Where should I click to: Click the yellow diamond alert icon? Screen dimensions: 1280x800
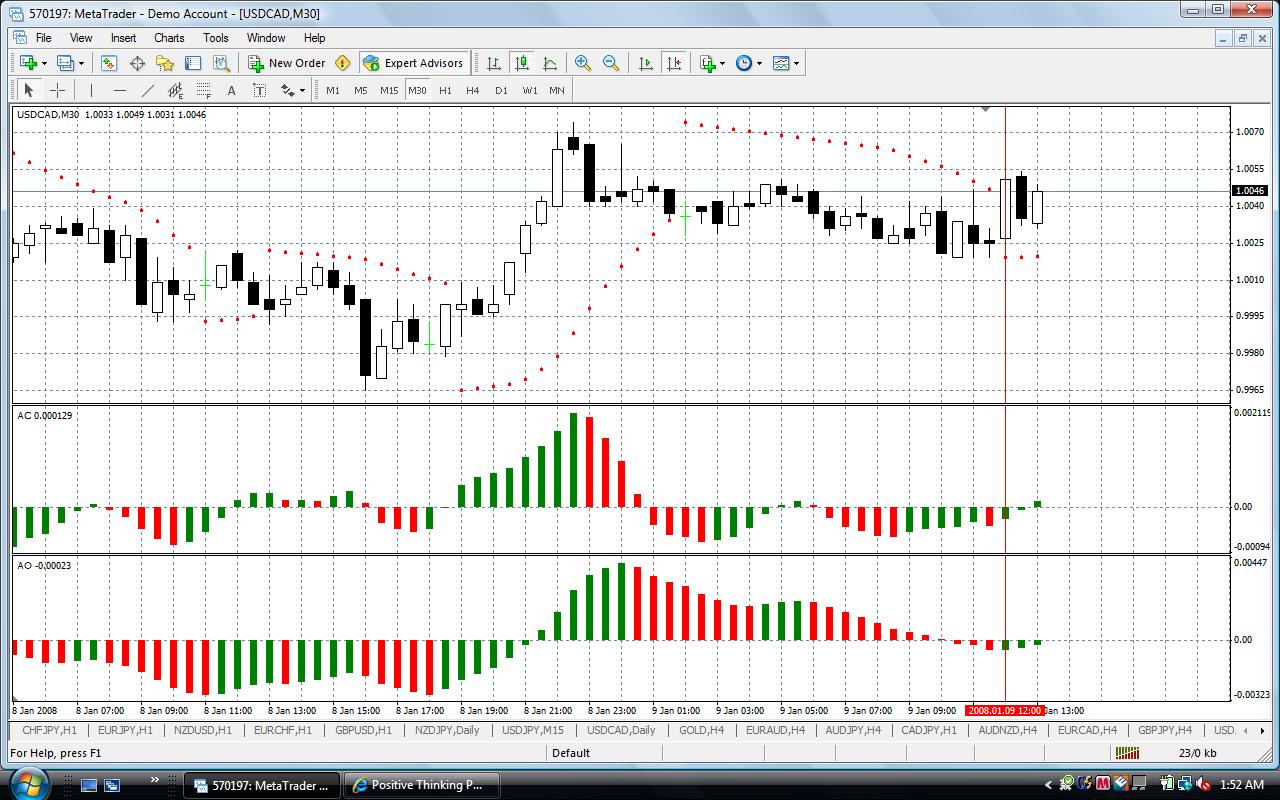(343, 63)
